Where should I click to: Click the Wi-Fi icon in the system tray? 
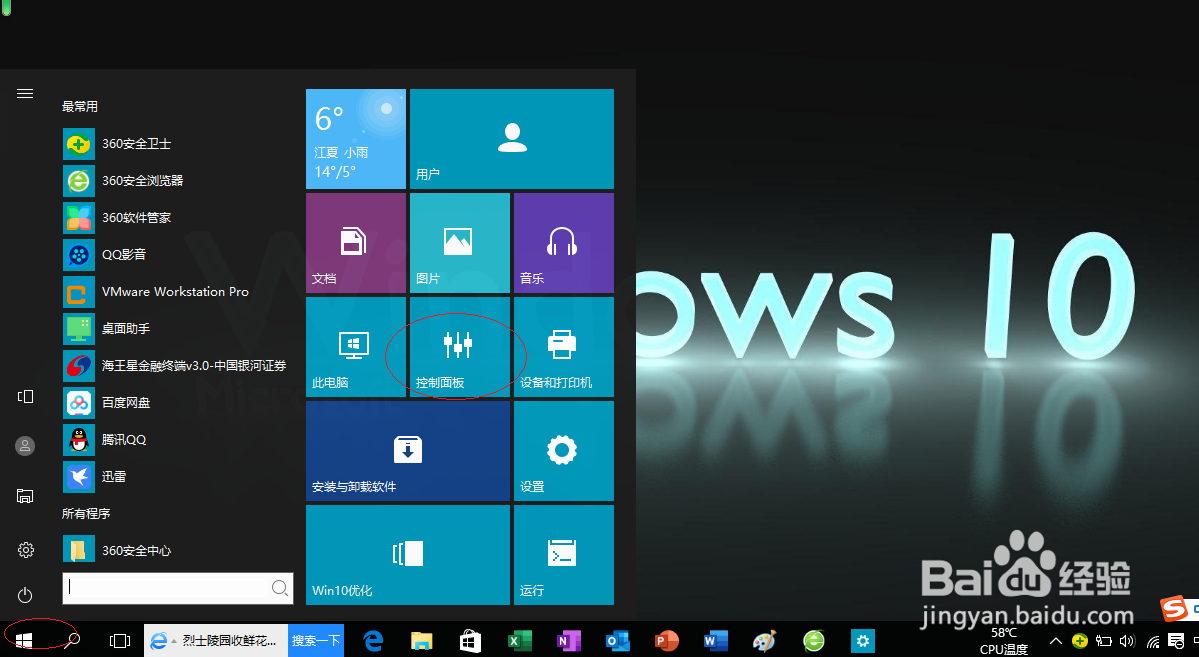(1152, 641)
